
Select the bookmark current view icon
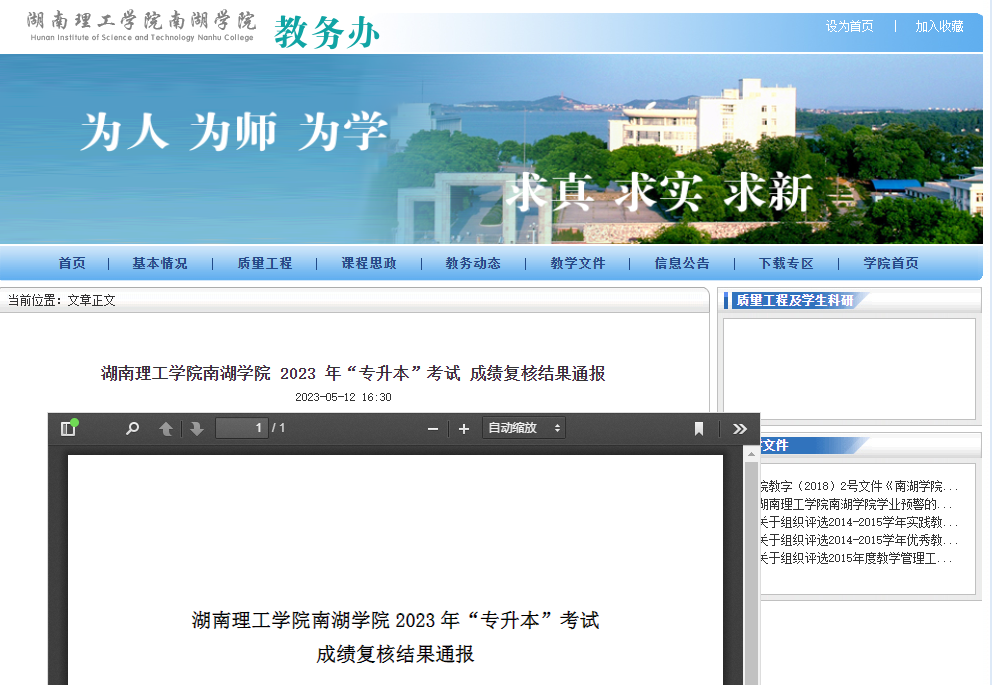(x=698, y=428)
